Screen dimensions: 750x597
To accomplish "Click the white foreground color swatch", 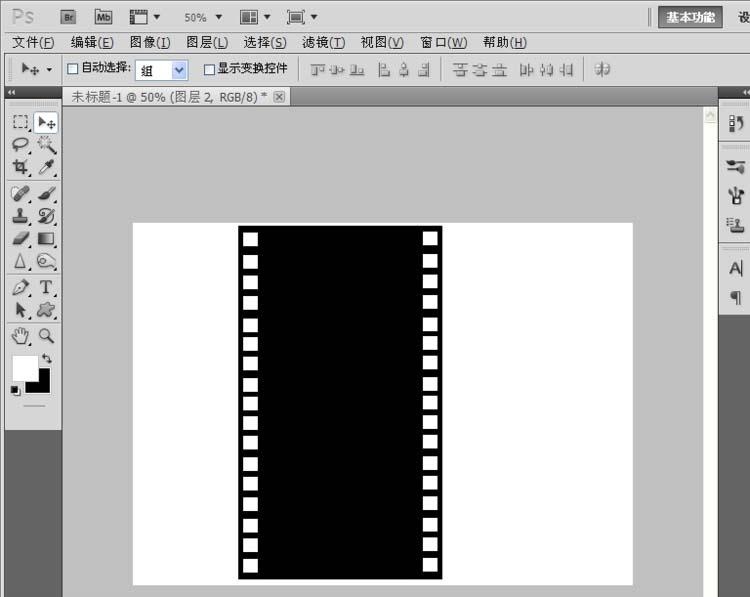I will tap(23, 367).
